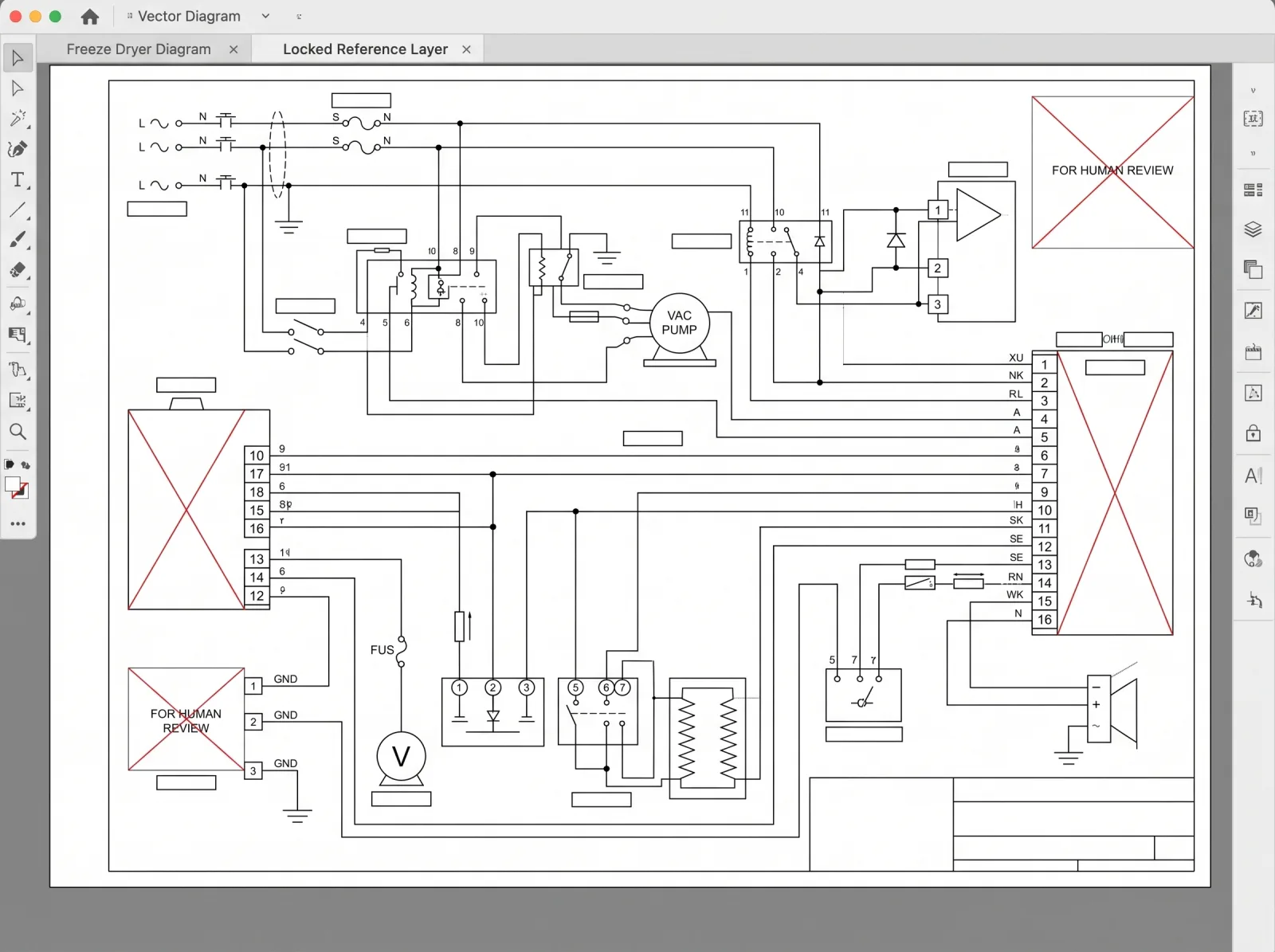Swap fill and stroke colors
Screen dimensions: 1275x952
[x=26, y=465]
